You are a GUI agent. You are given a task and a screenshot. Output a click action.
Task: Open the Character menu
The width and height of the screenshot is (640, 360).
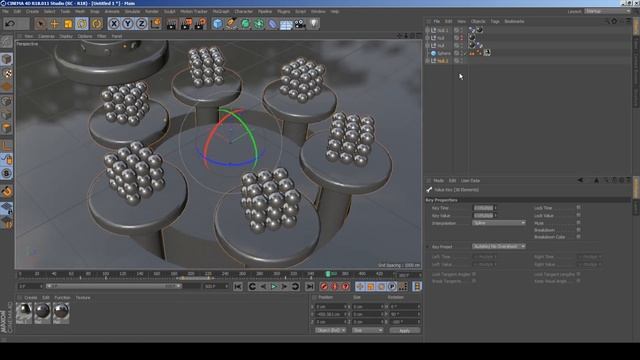[x=243, y=11]
